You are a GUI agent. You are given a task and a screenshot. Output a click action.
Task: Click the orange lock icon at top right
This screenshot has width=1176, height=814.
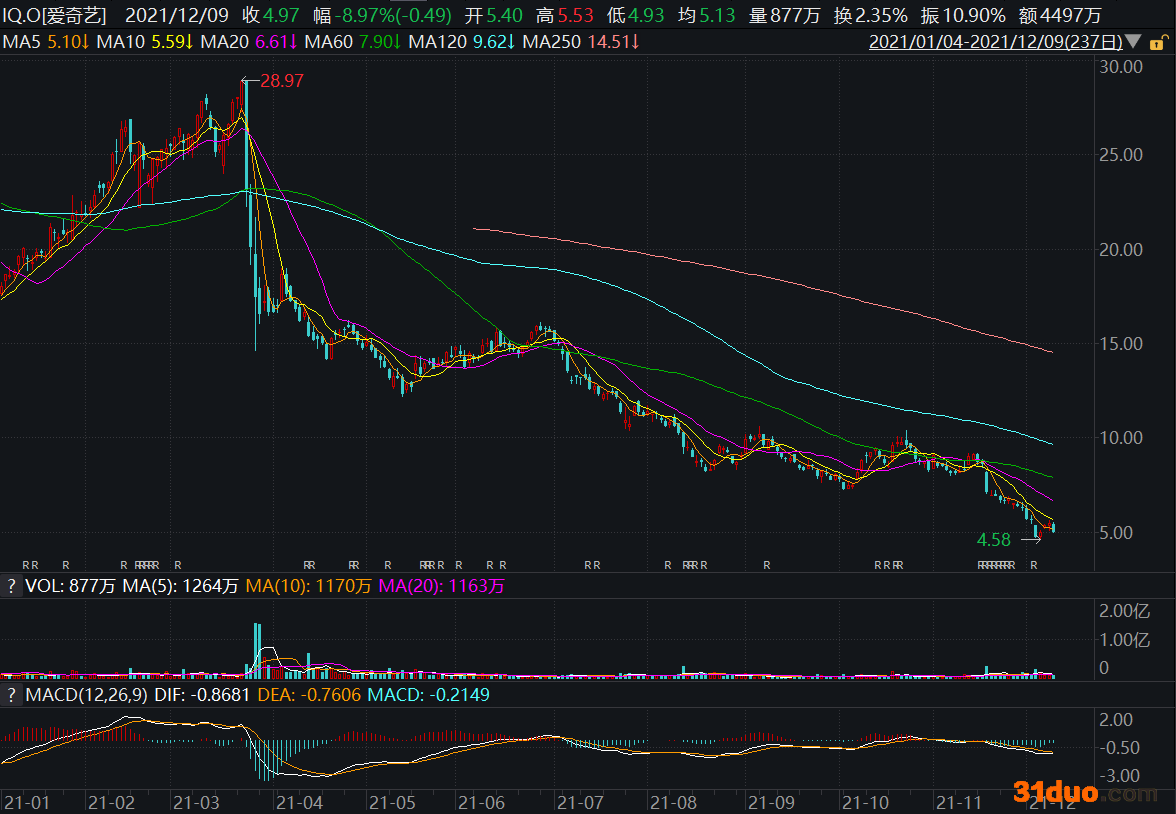[1157, 43]
